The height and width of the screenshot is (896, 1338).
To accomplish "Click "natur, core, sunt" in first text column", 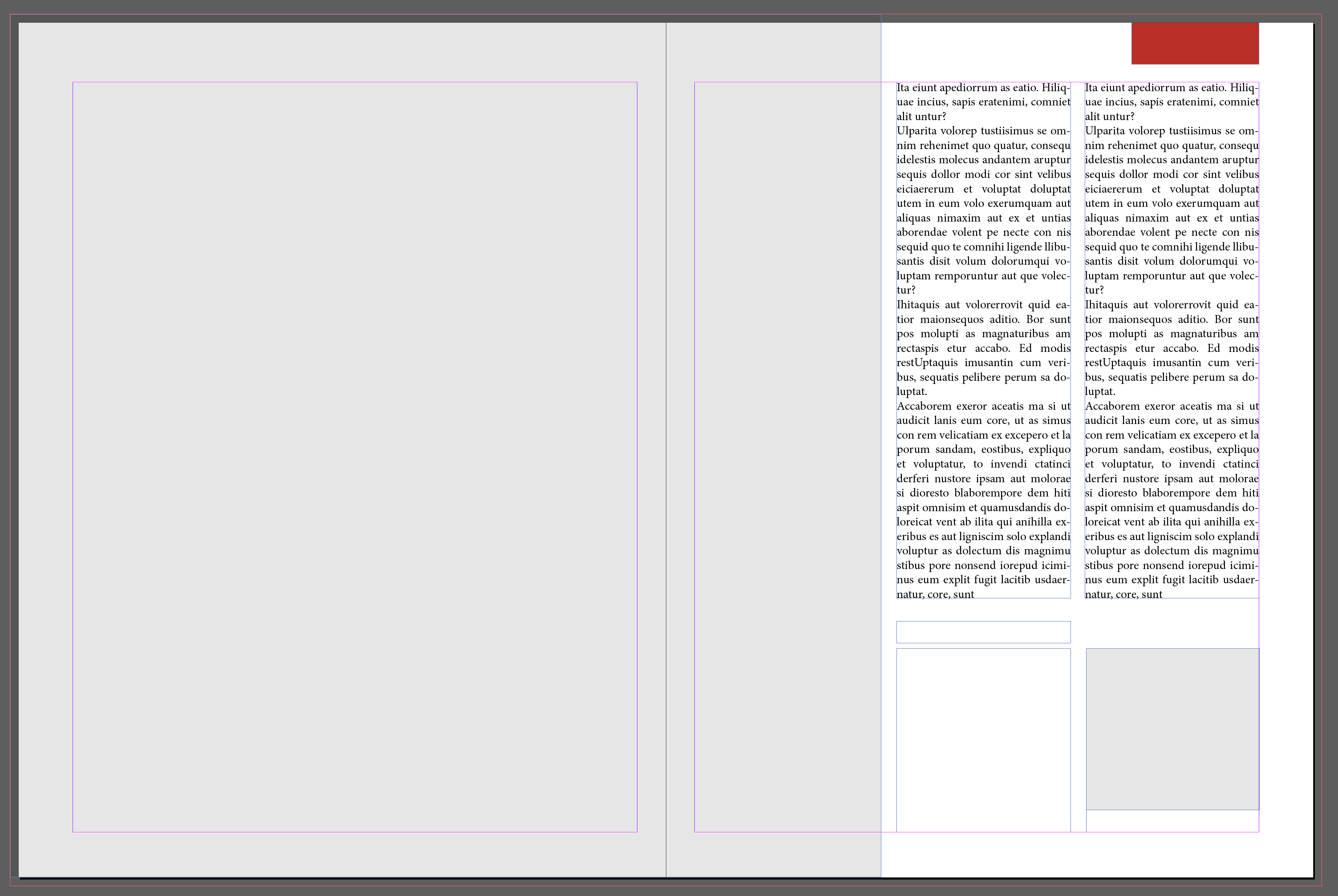I will tap(935, 594).
